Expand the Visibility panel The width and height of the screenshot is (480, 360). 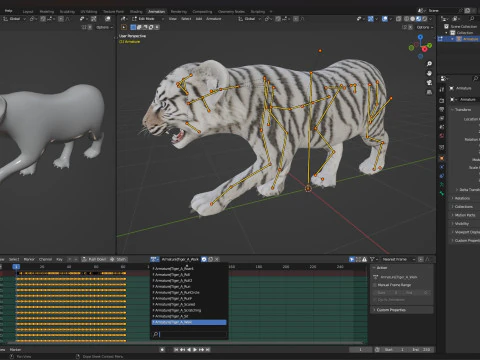pyautogui.click(x=461, y=224)
